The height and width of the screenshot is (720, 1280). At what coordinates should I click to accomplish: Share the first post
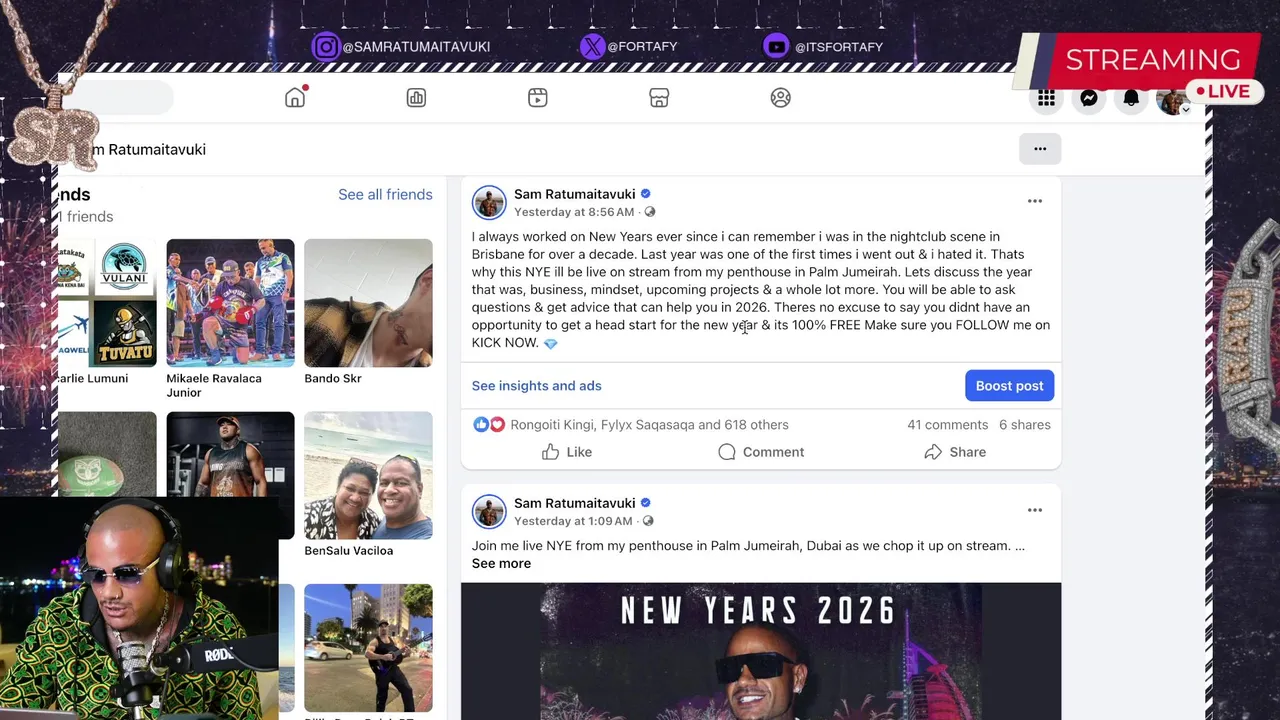[x=955, y=452]
